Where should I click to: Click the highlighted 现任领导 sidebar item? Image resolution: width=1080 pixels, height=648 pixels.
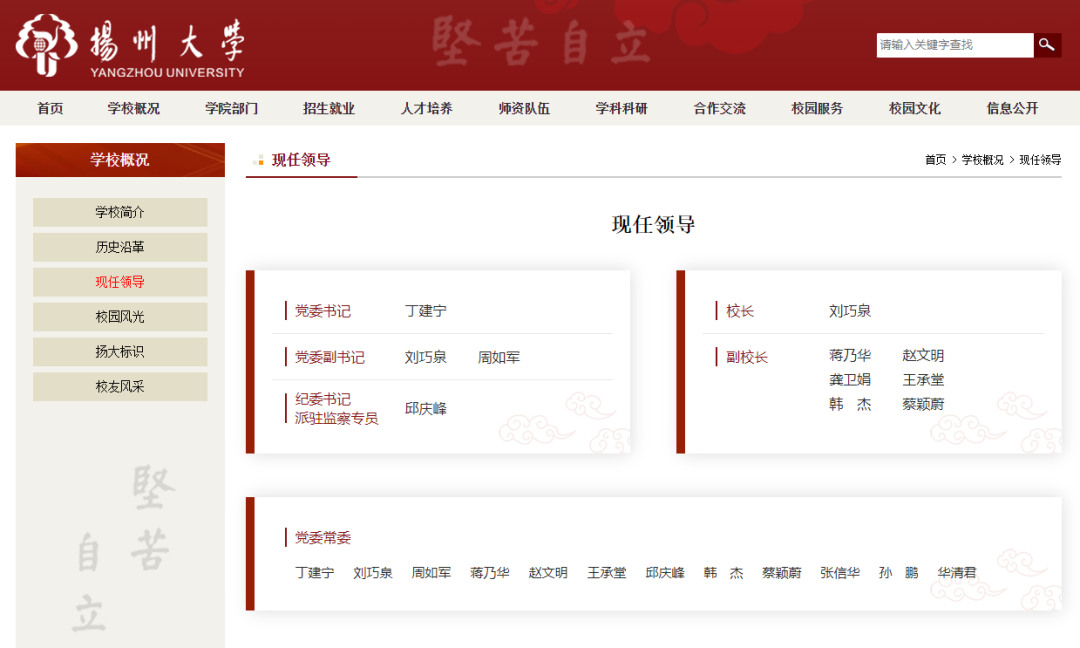[120, 282]
